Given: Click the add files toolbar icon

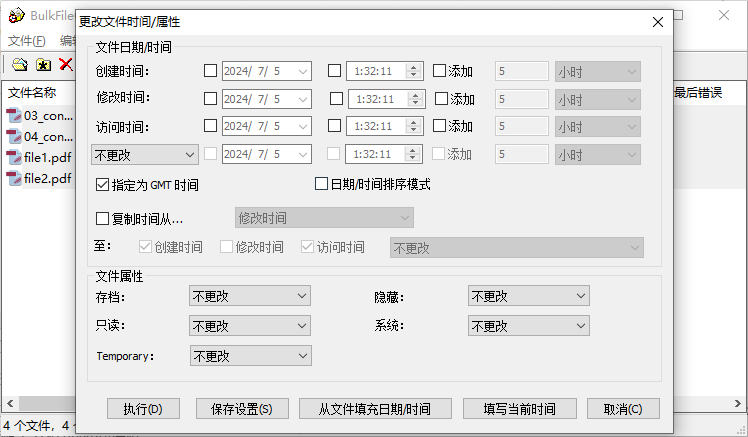Looking at the screenshot, I should coord(20,65).
